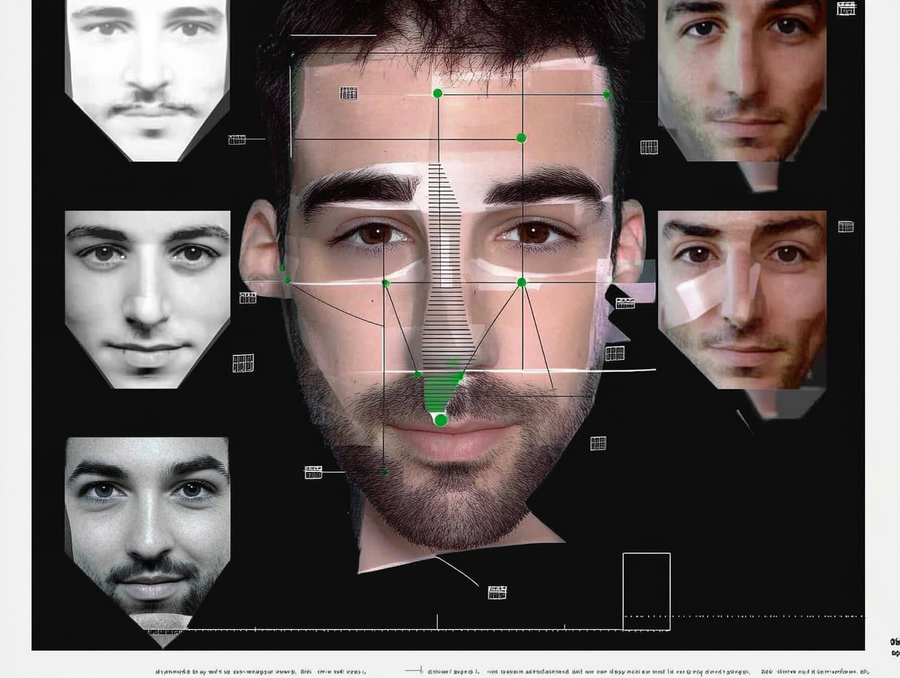
Task: Click the large green landmark dot on upper lip
Action: 440,420
